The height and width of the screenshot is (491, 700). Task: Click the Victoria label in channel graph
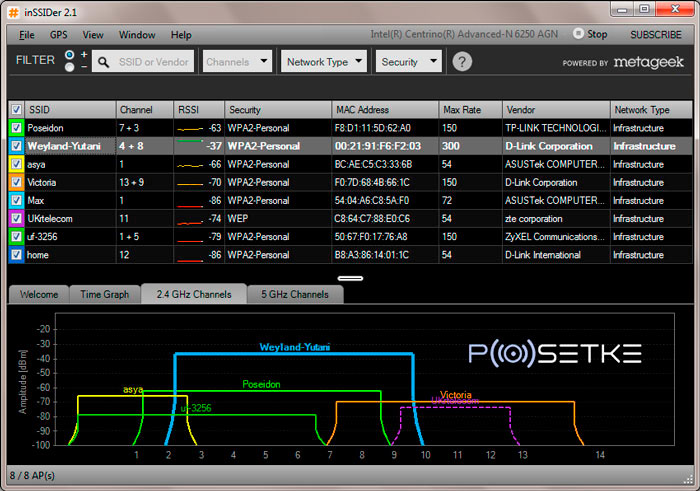455,395
